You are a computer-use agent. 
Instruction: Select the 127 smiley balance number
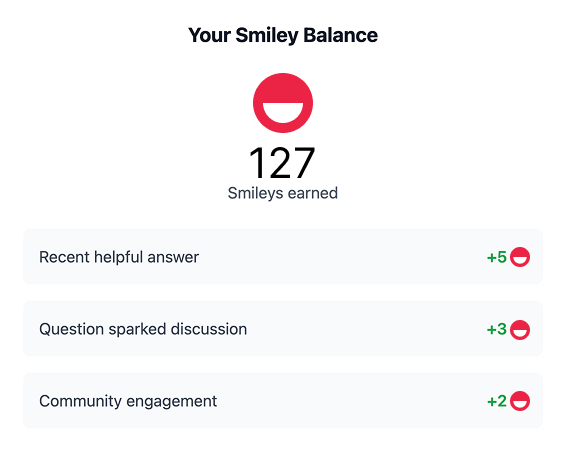click(x=282, y=163)
